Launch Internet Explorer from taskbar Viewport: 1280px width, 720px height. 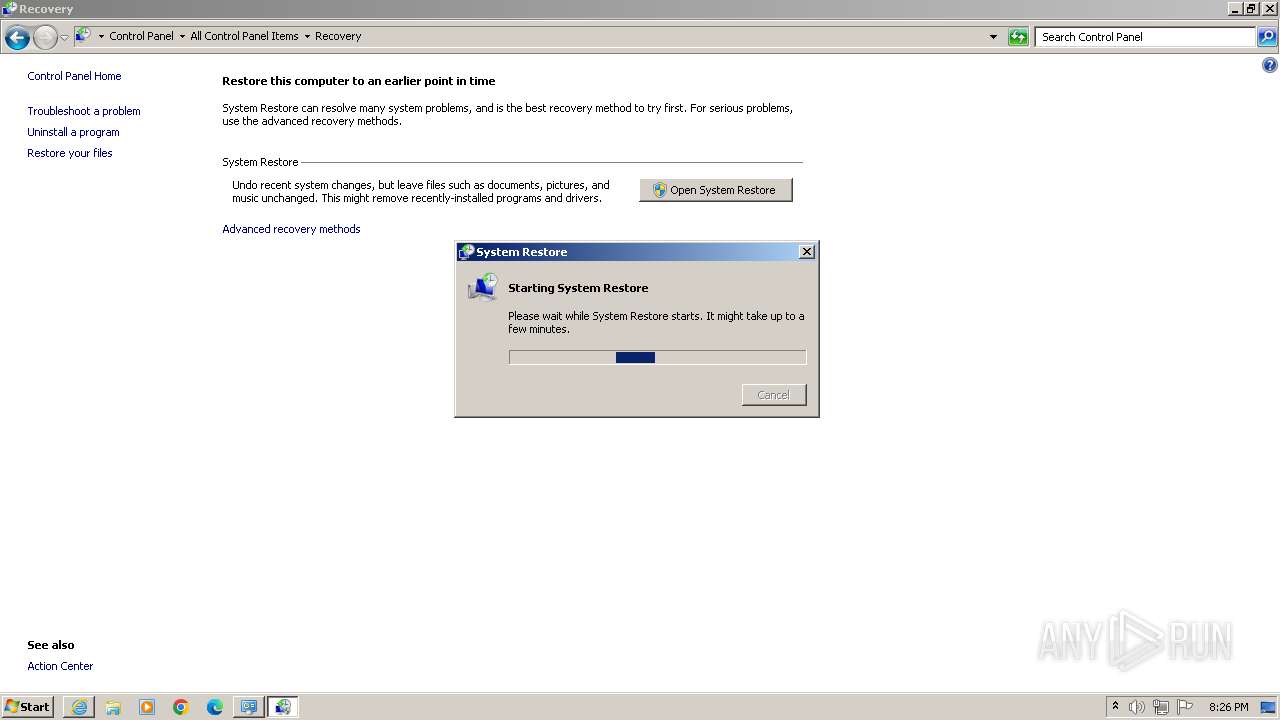point(79,707)
